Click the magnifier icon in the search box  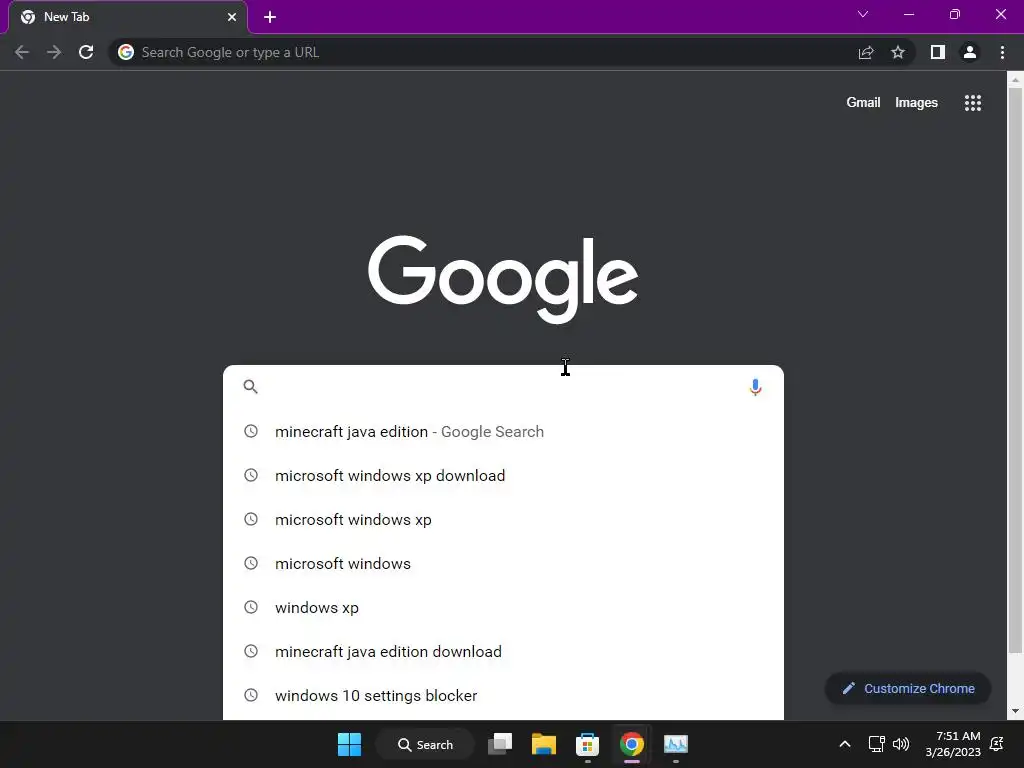[251, 387]
